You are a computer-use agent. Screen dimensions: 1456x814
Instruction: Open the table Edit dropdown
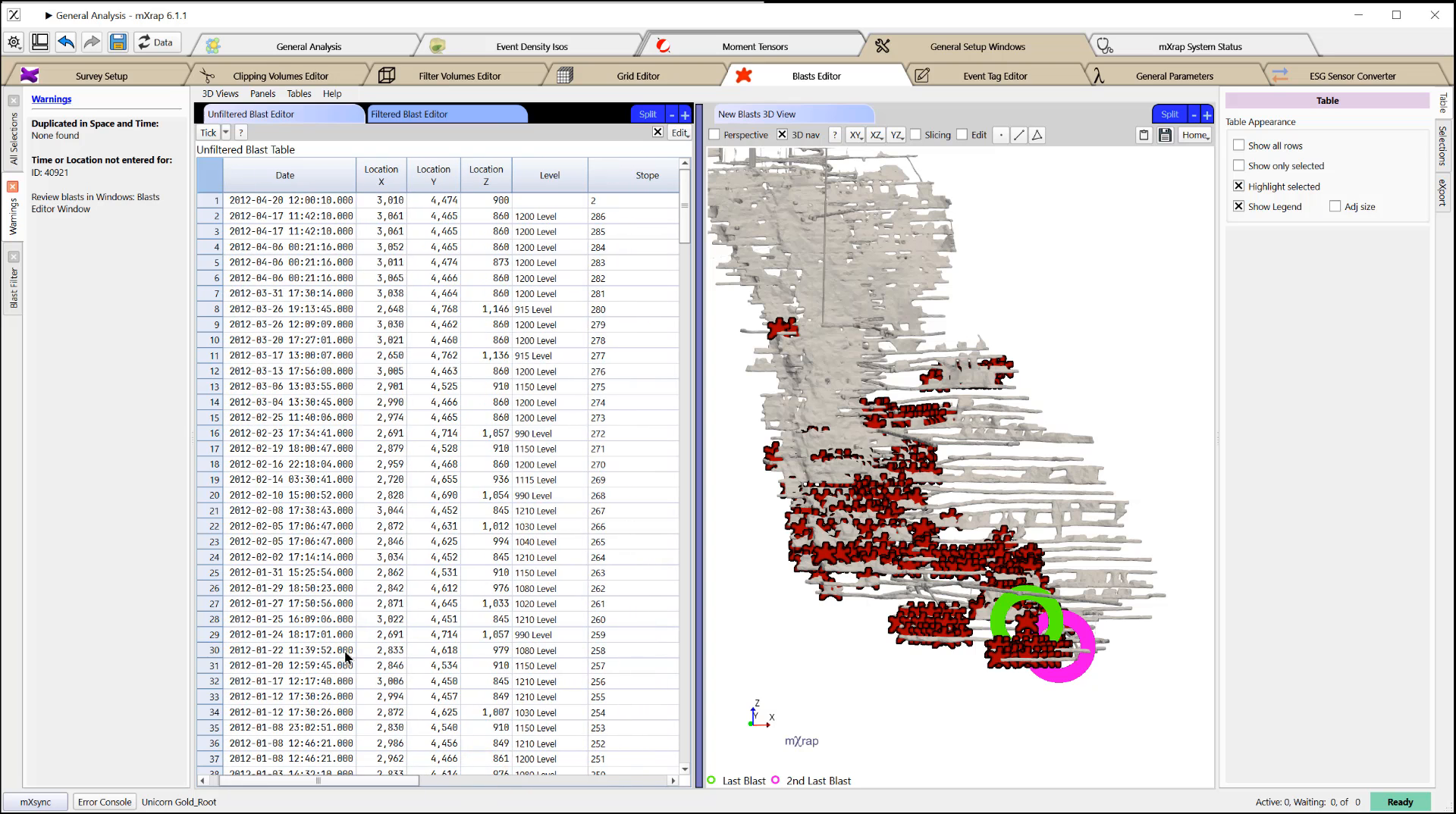point(679,133)
